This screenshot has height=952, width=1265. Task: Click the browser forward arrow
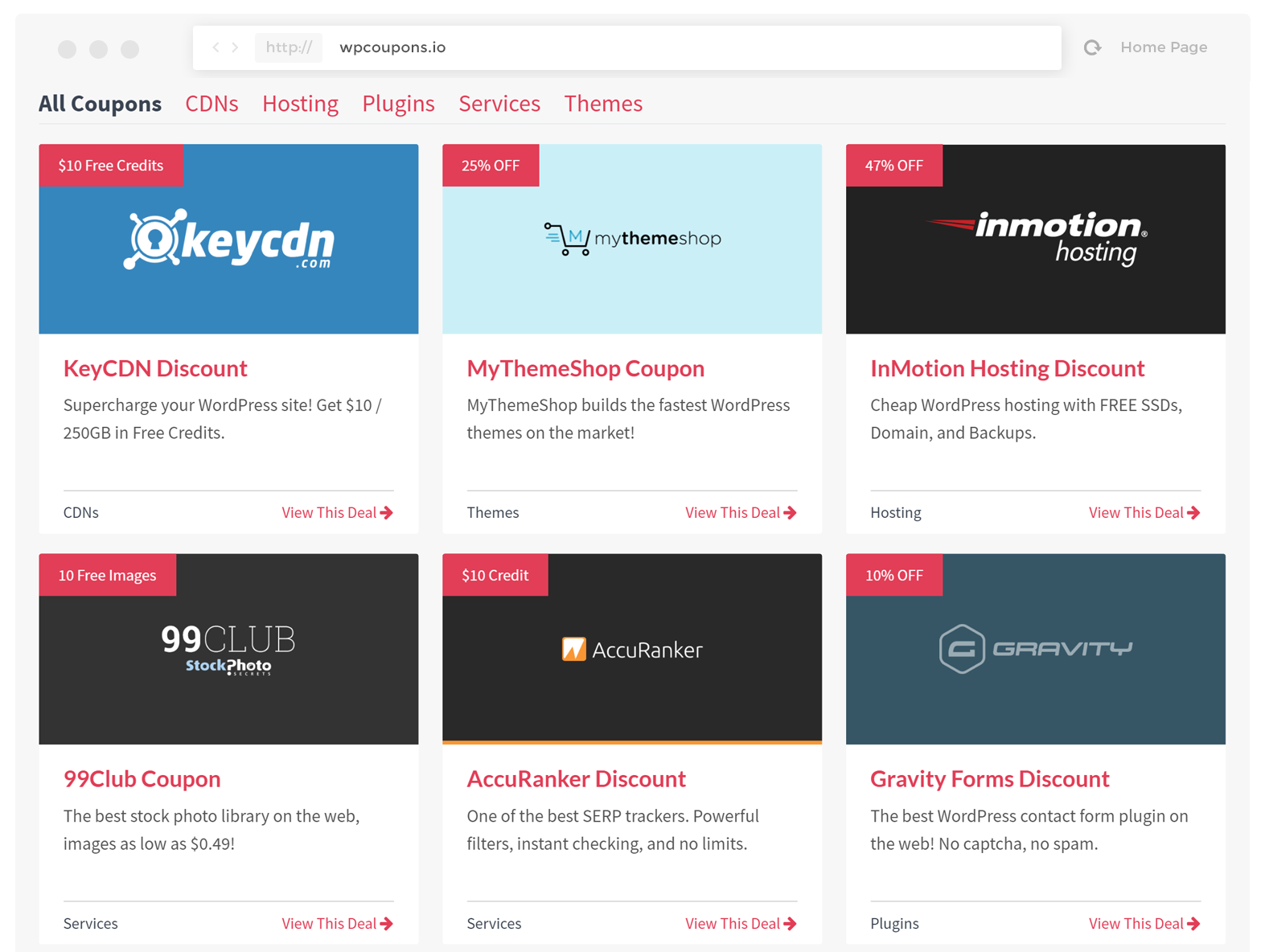[x=235, y=47]
